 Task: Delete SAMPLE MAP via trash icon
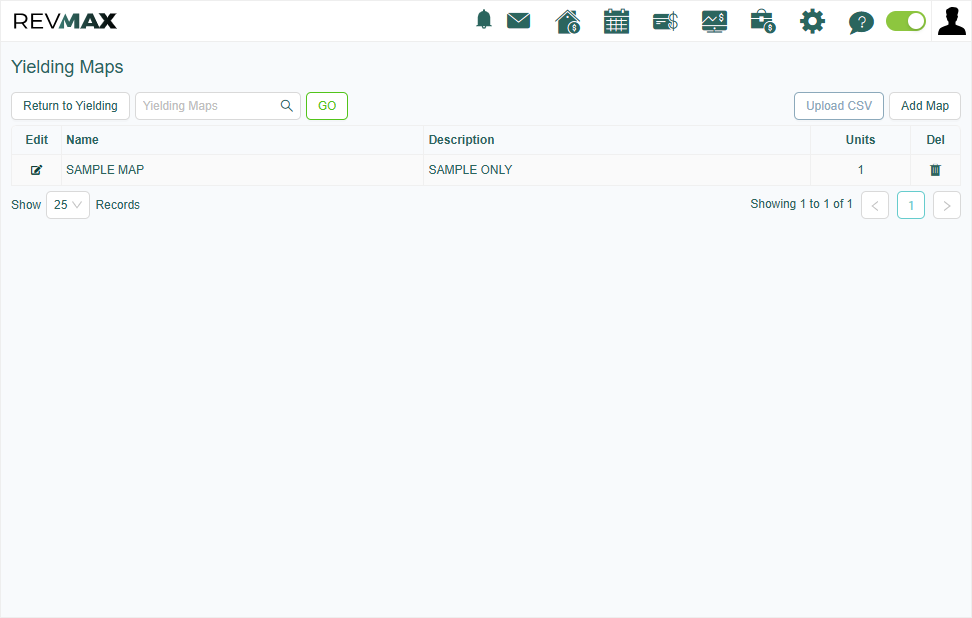[x=935, y=170]
